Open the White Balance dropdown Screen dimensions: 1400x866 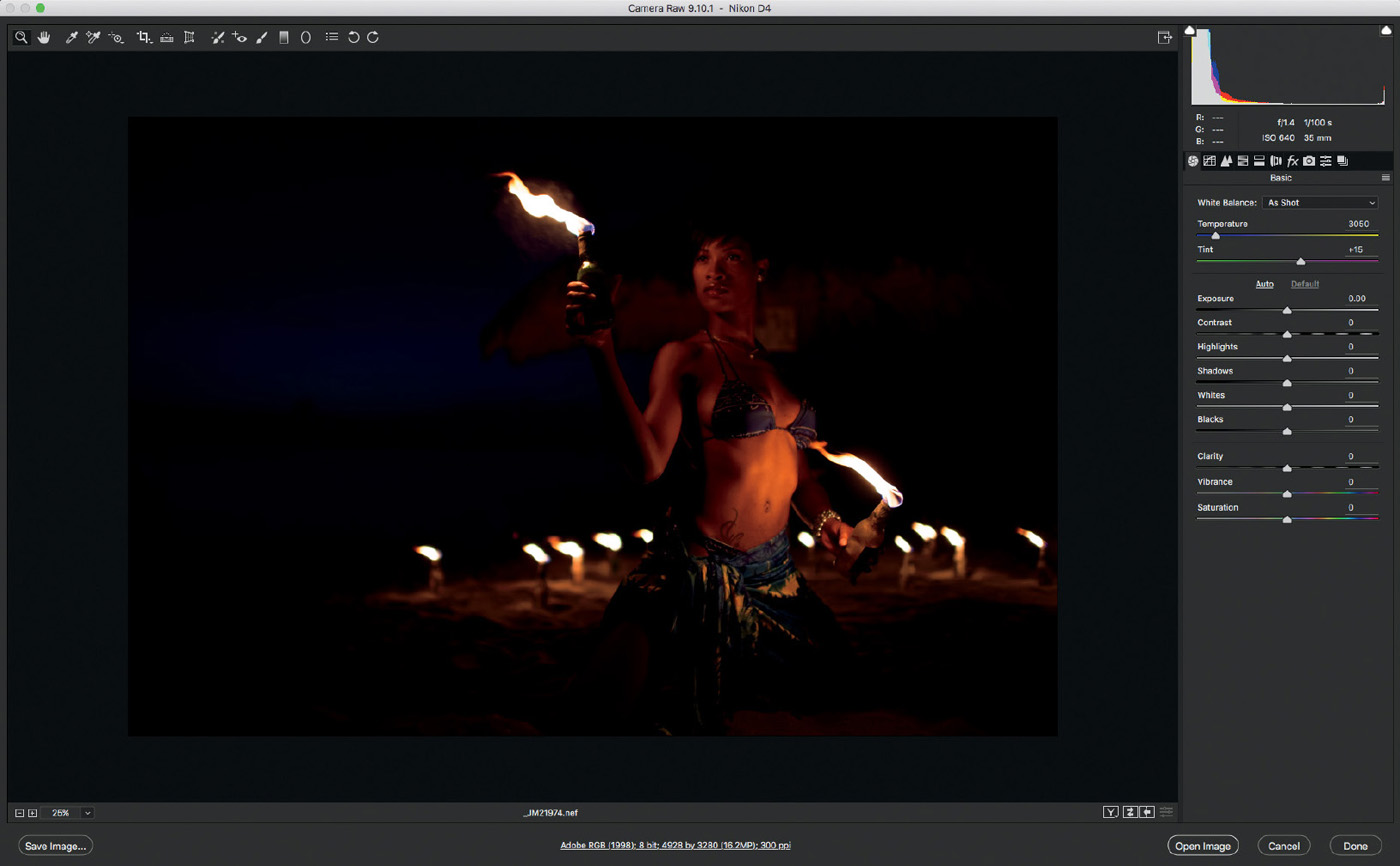(1320, 202)
